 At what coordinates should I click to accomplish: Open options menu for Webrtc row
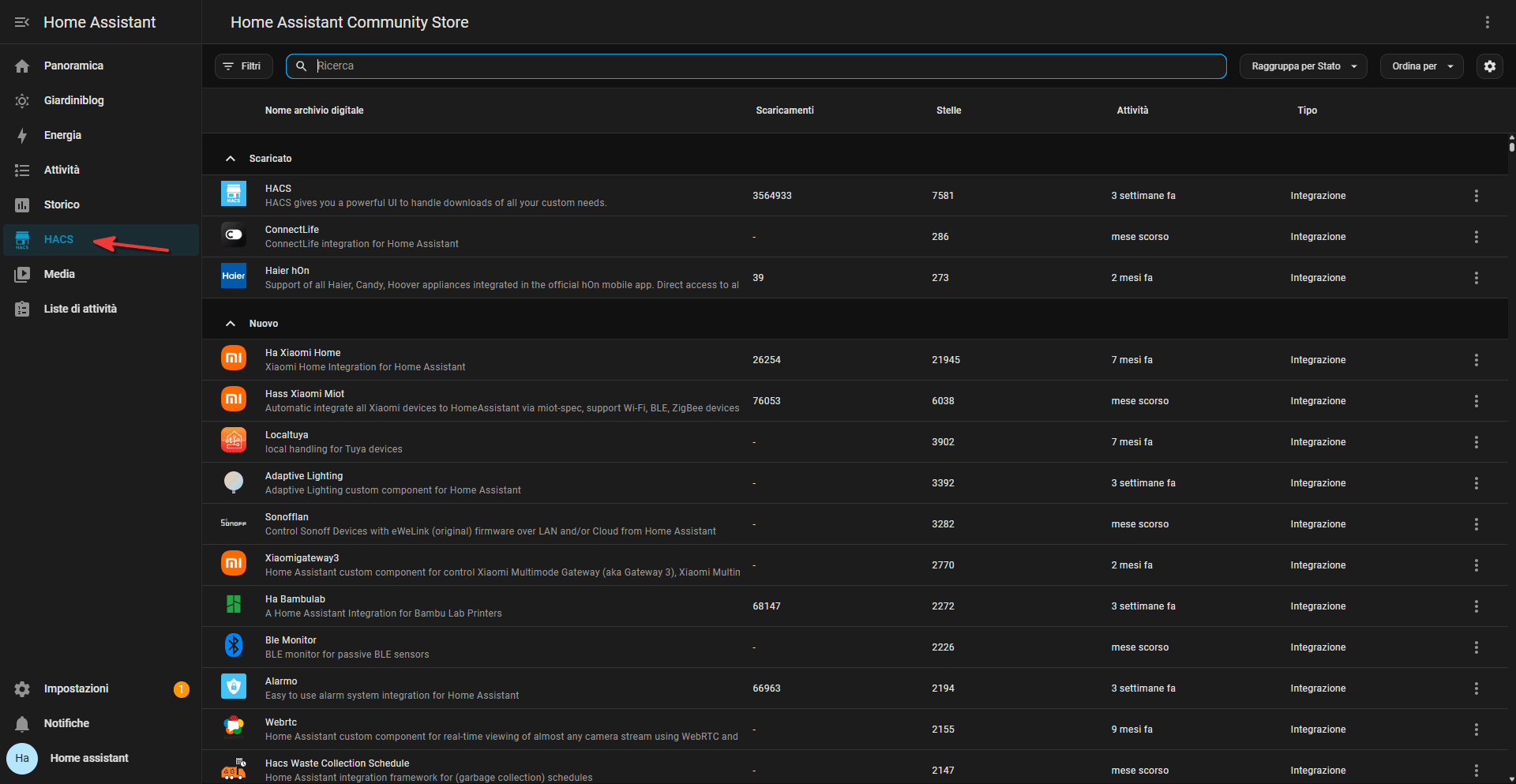(x=1477, y=730)
